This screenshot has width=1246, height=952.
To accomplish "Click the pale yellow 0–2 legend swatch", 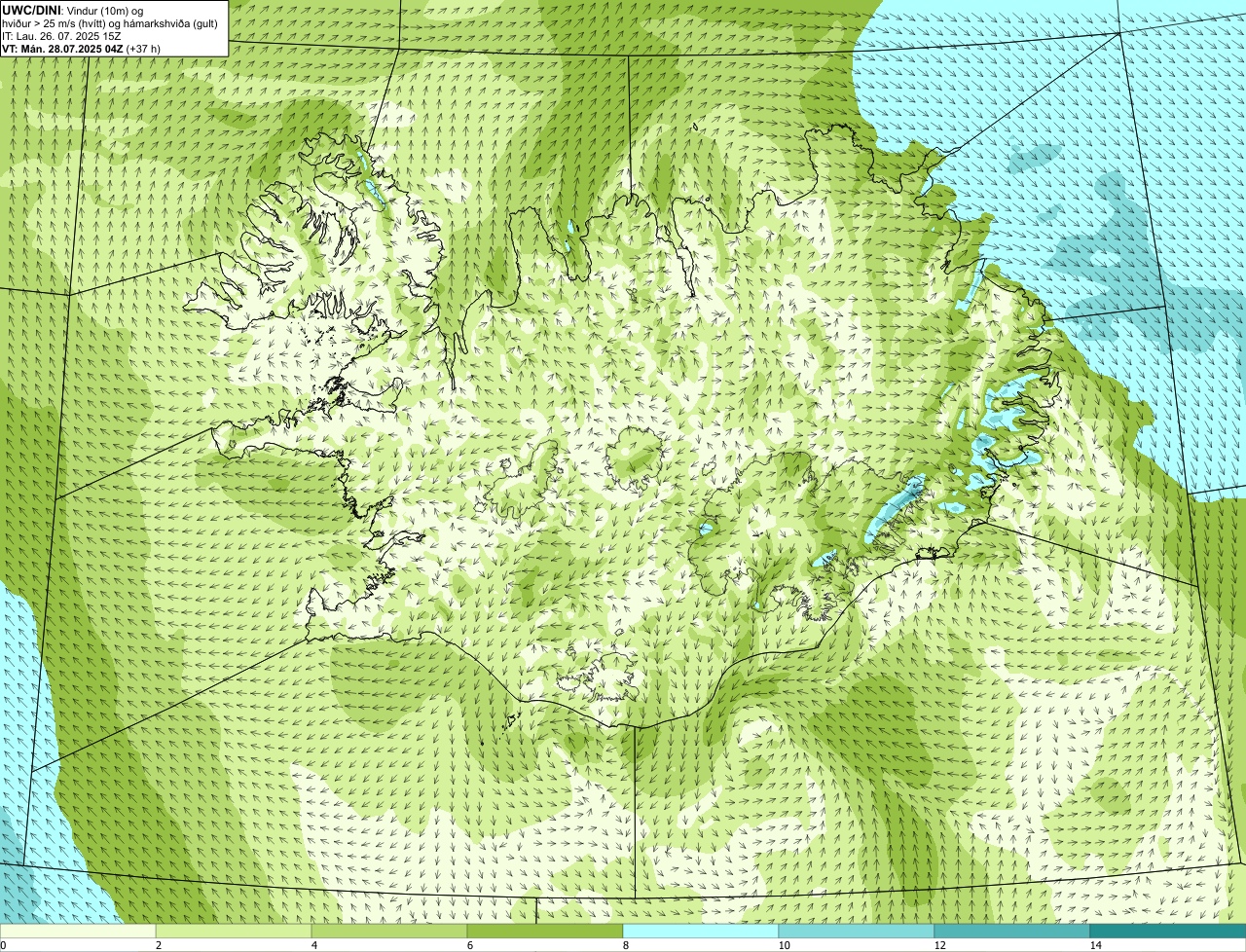I will (x=78, y=931).
